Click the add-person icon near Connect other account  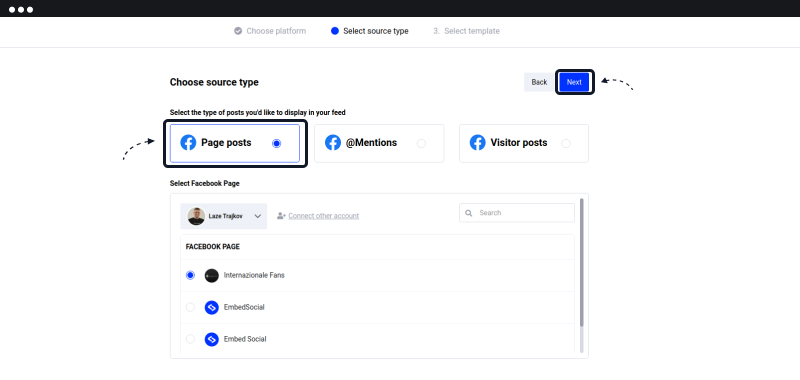(x=281, y=216)
